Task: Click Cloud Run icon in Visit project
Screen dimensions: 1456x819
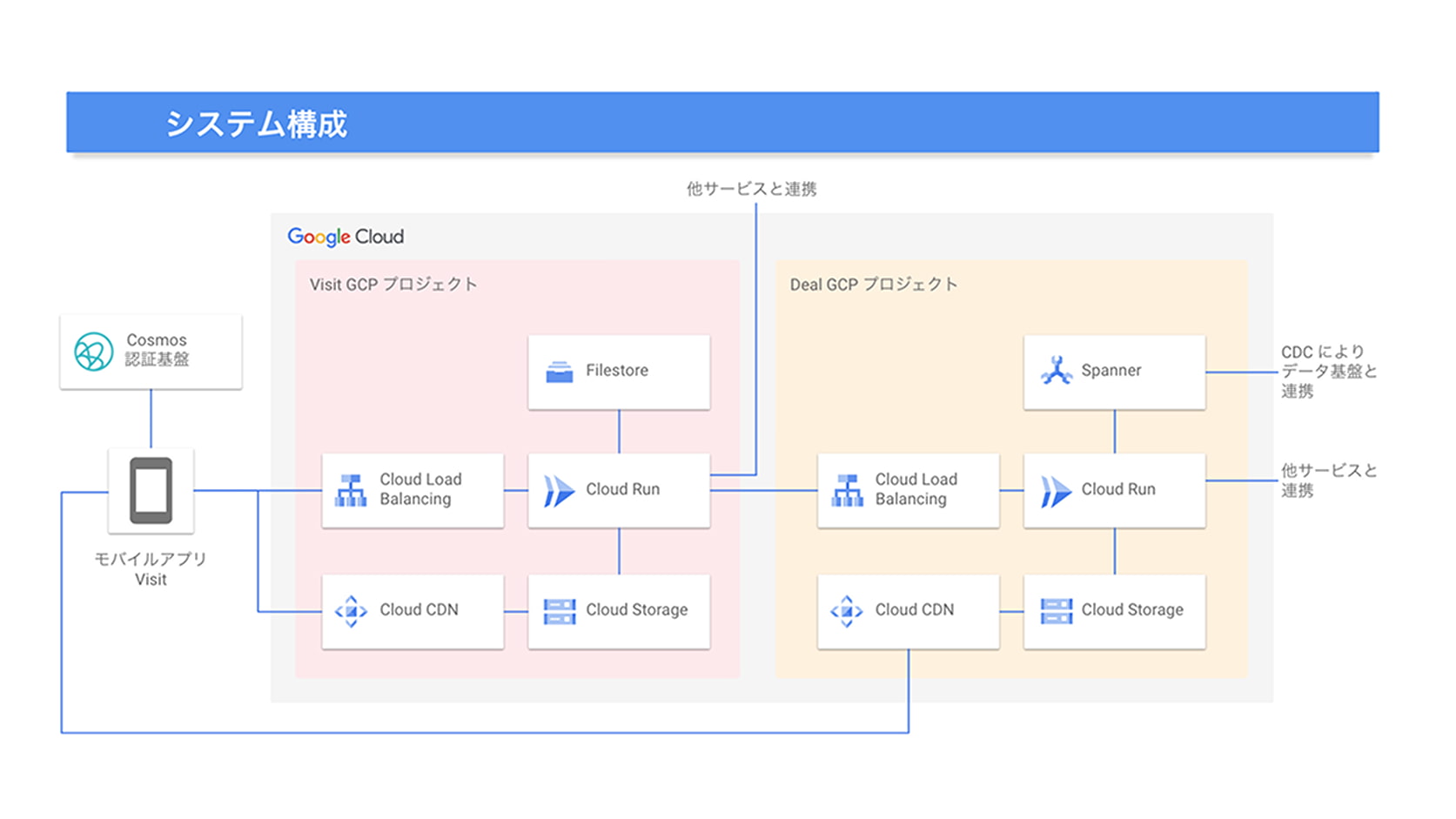Action: (x=558, y=491)
